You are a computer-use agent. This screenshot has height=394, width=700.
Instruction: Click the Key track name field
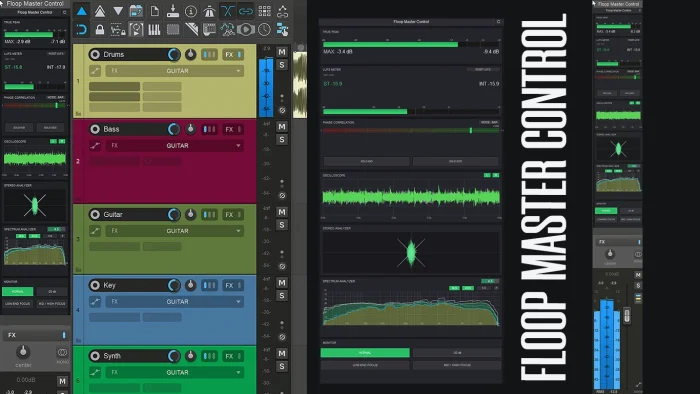(129, 285)
